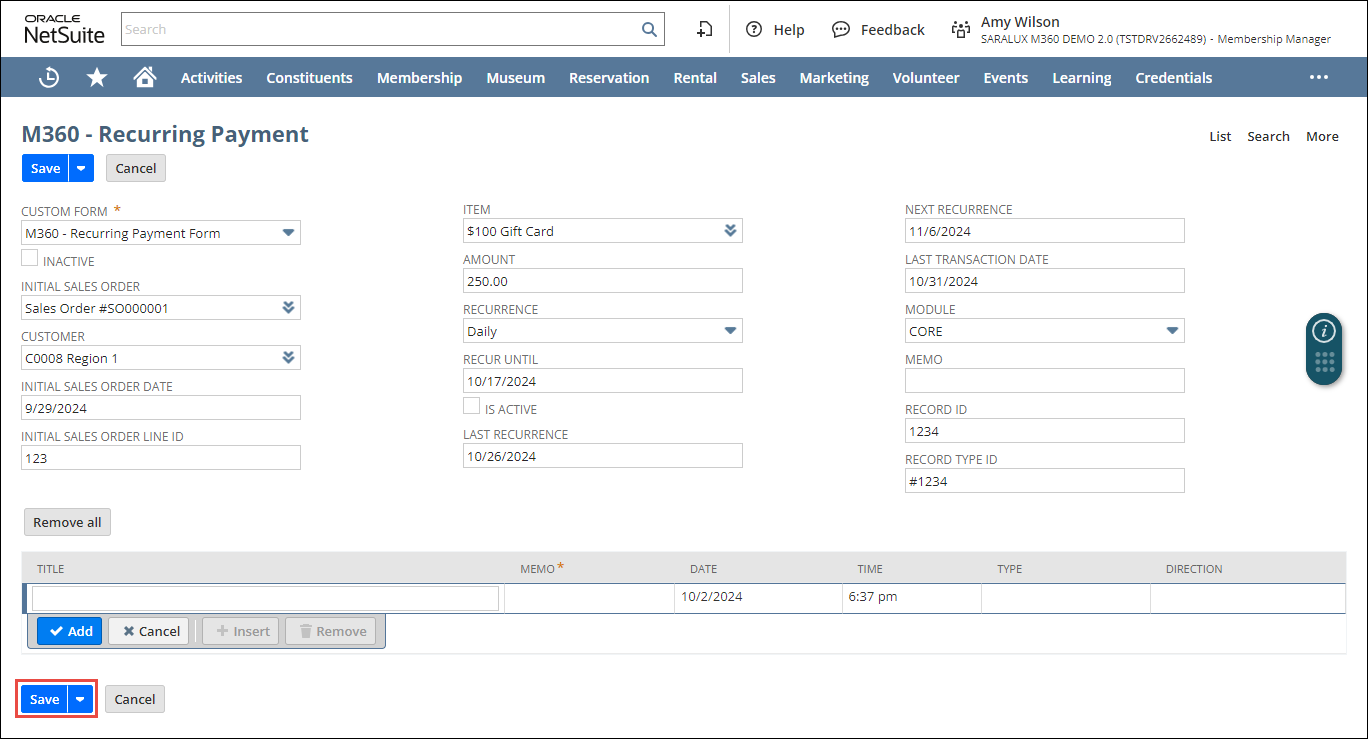Open the bottom Save button dropdown arrow
Viewport: 1368px width, 739px height.
pyautogui.click(x=81, y=699)
